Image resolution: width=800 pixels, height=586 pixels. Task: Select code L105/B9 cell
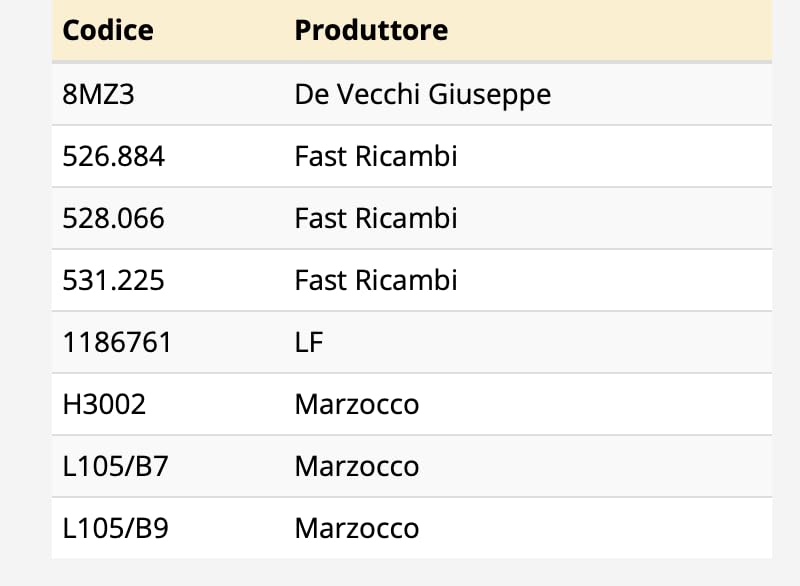(x=115, y=528)
